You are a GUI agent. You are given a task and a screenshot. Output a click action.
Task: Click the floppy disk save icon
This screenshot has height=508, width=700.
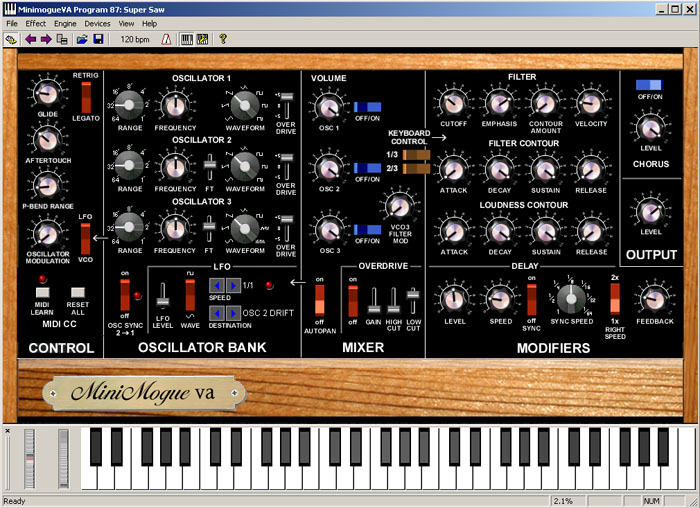pos(98,39)
